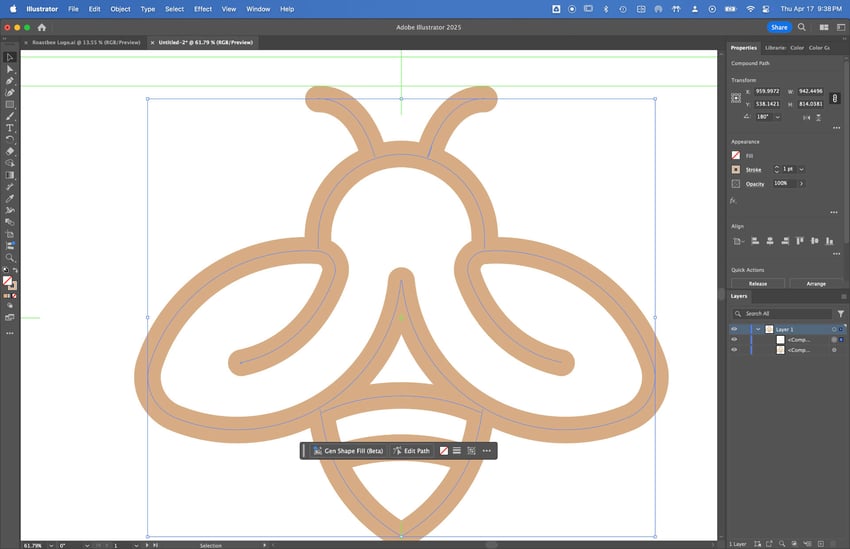Viewport: 850px width, 549px height.
Task: Open more Appearance options ellipsis
Action: coord(834,212)
